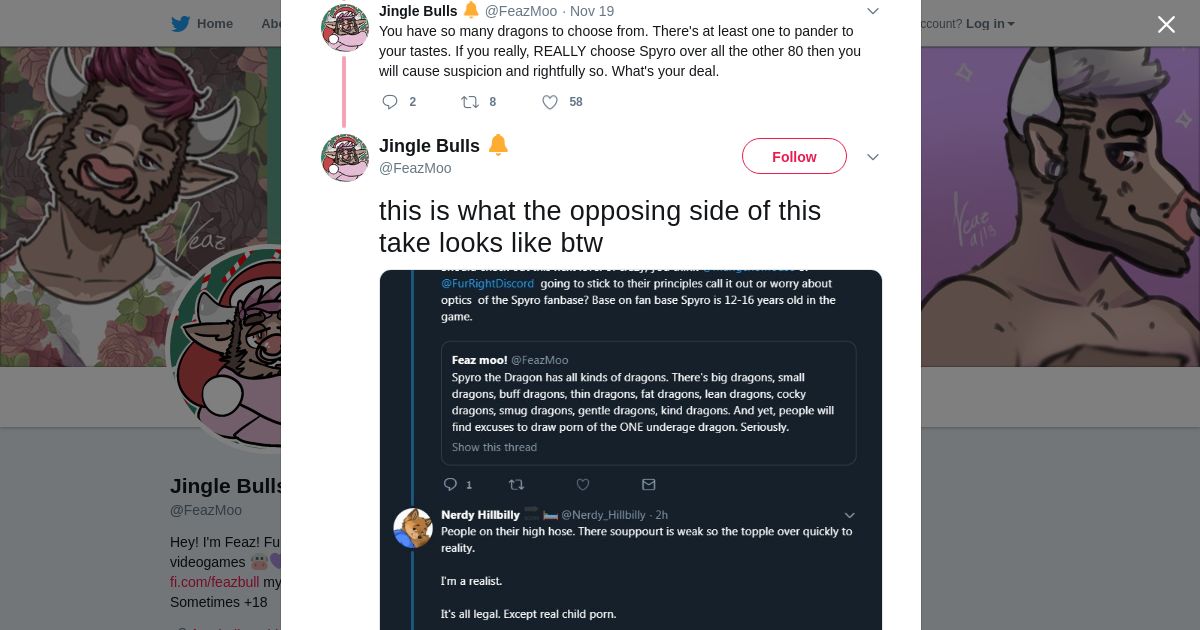Viewport: 1200px width, 630px height.
Task: Click the fi.com/feazbull bio link
Action: (214, 582)
